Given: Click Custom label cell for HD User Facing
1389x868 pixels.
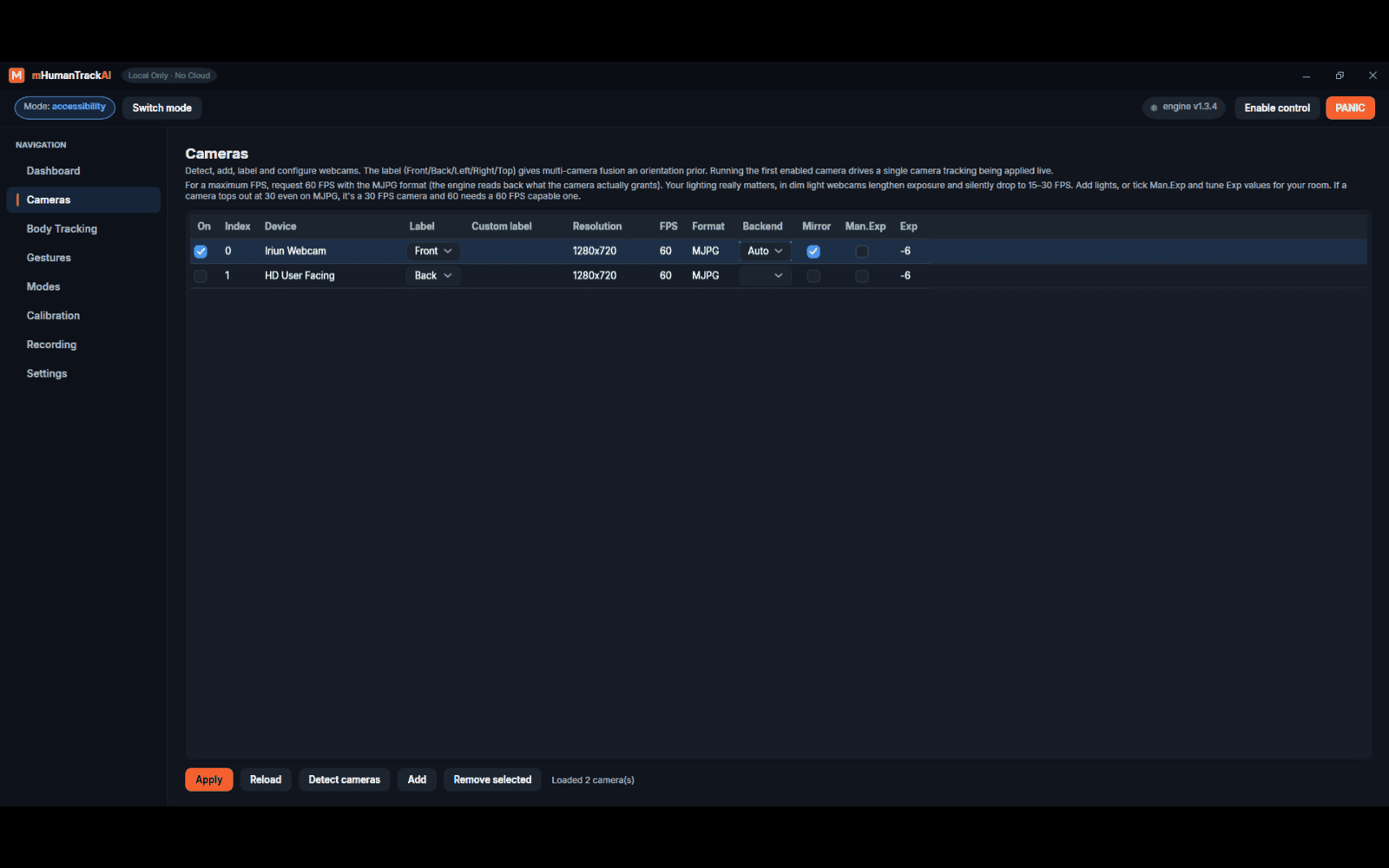Looking at the screenshot, I should point(515,275).
